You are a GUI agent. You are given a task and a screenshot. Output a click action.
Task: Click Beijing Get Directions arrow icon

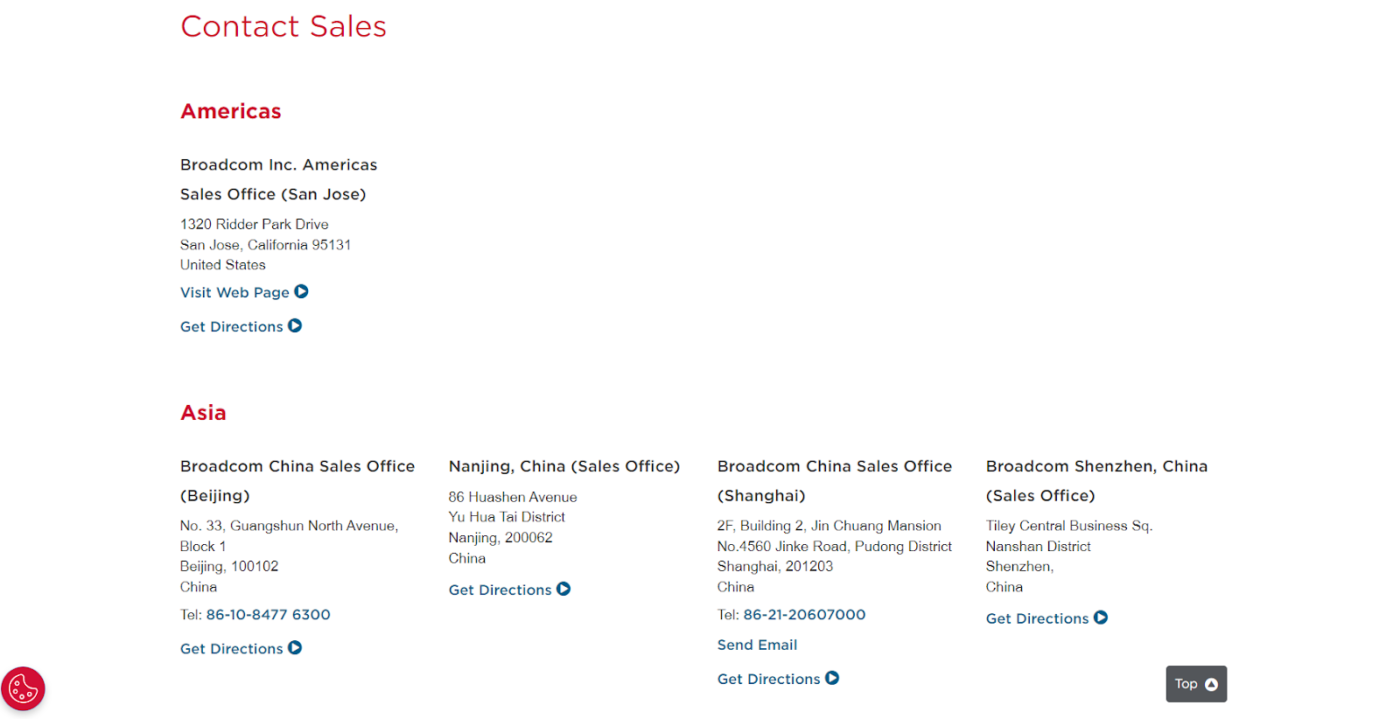295,648
